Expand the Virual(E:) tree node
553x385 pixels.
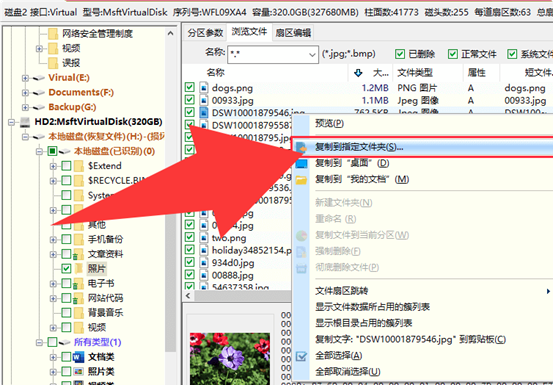pos(25,78)
